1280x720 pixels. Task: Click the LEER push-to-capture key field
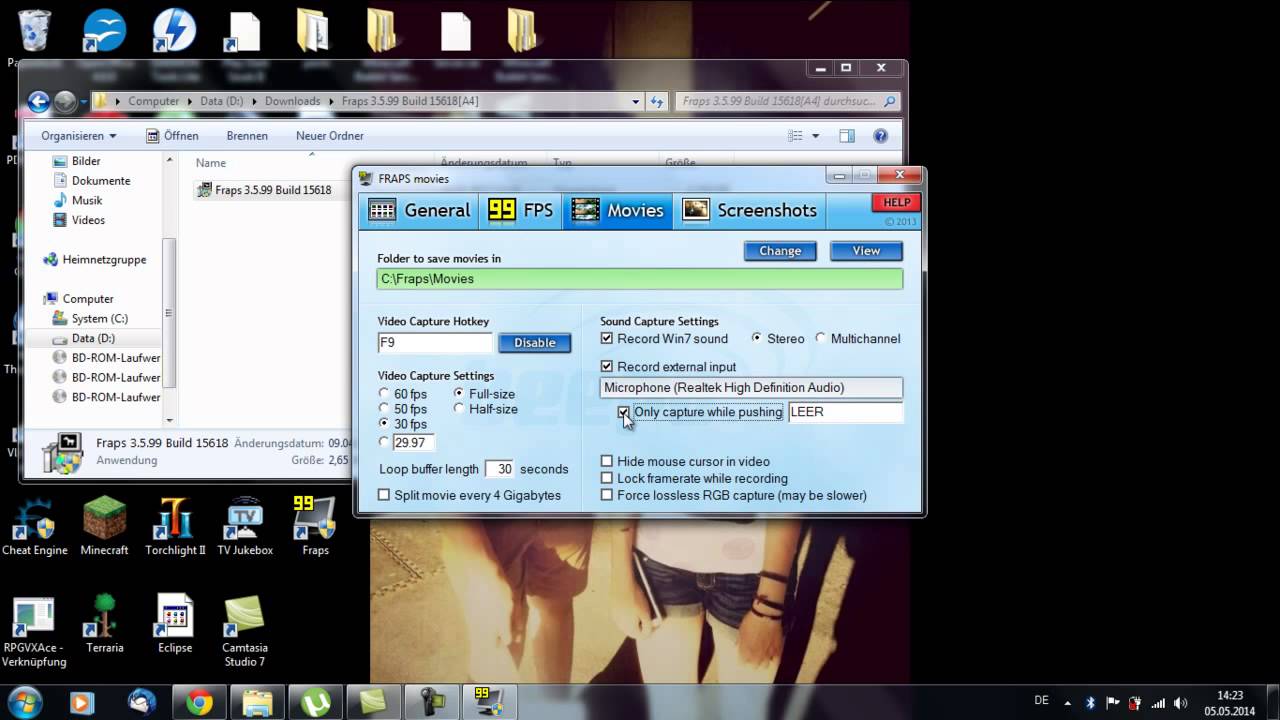846,412
